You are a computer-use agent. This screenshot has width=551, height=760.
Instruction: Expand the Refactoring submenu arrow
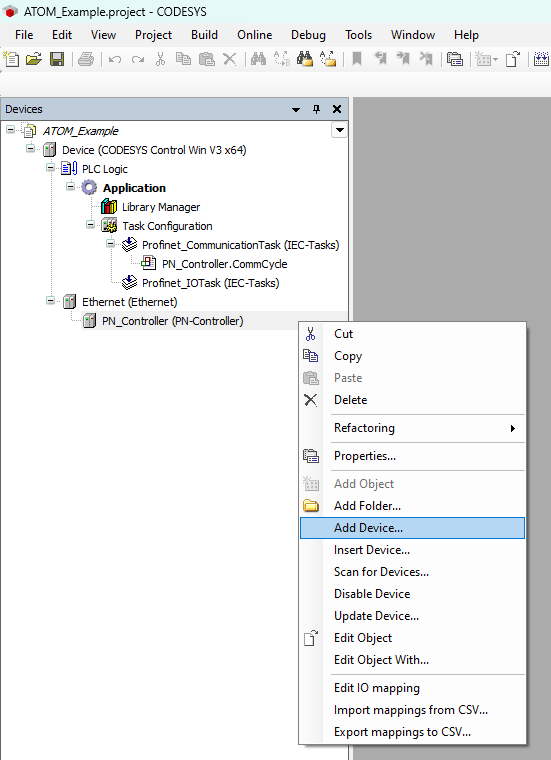click(x=513, y=428)
